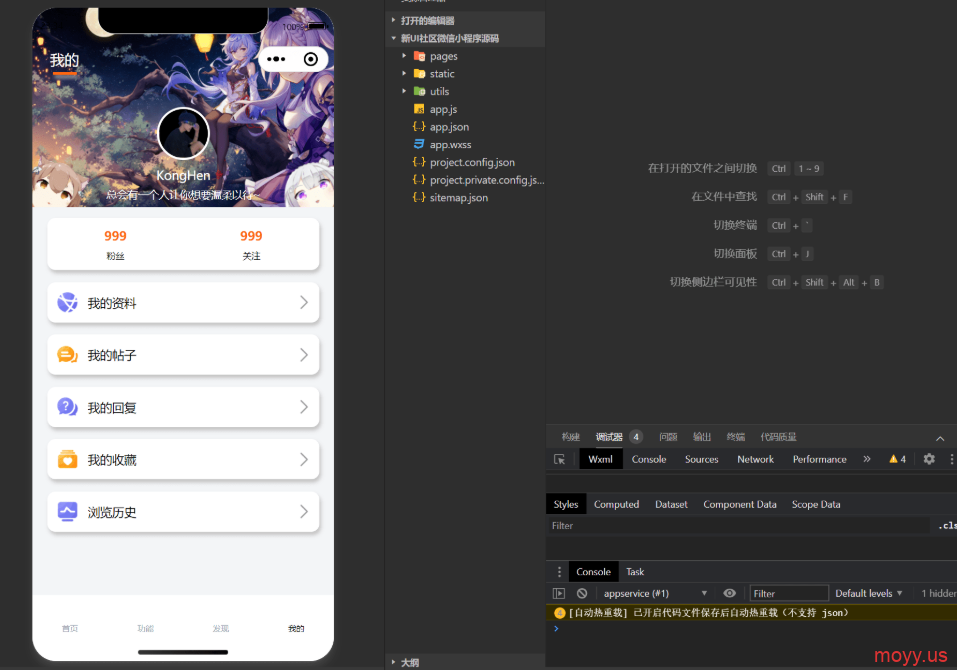The width and height of the screenshot is (957, 670).
Task: Switch to the Network tab
Action: click(755, 459)
